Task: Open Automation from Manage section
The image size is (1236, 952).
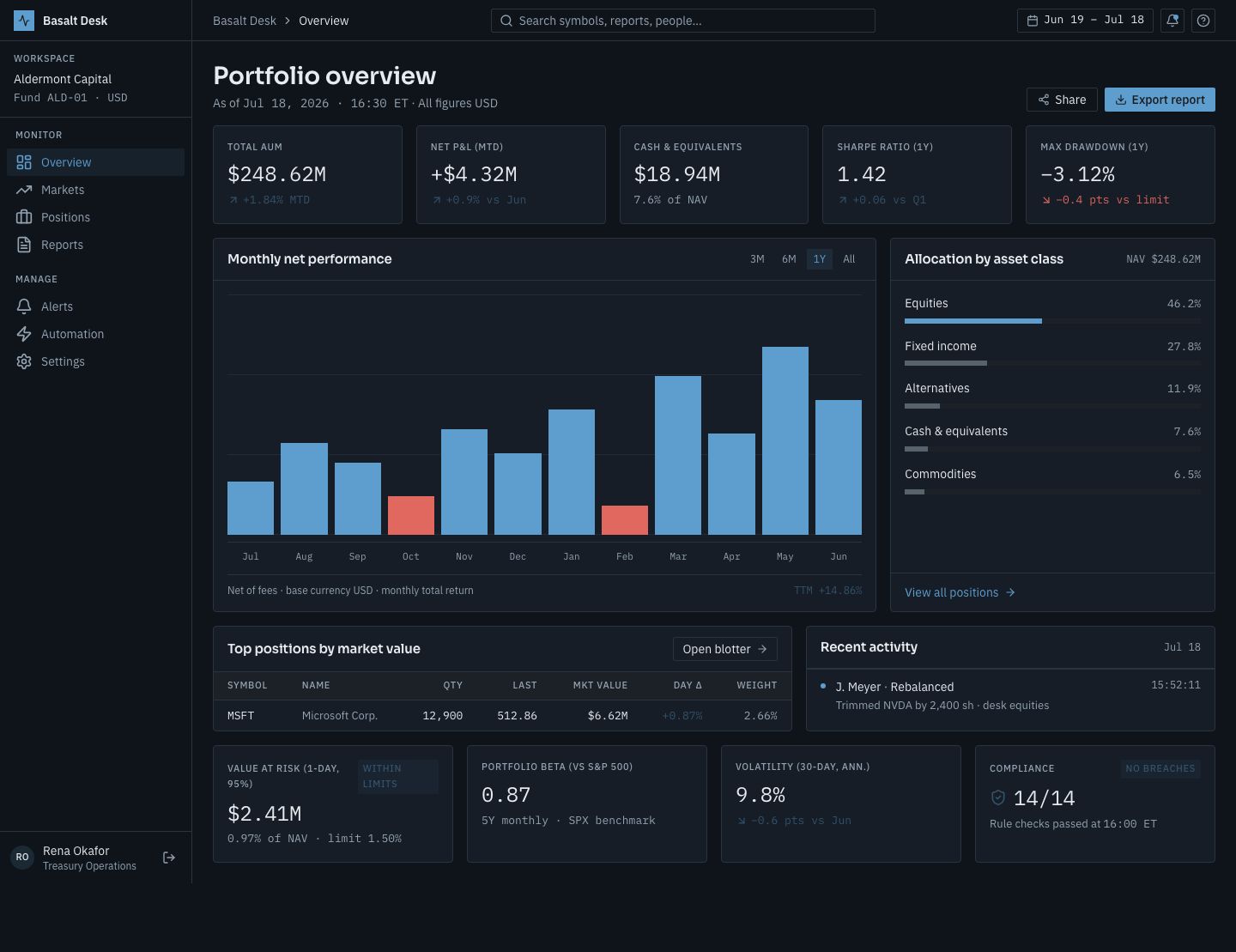Action: click(95, 334)
